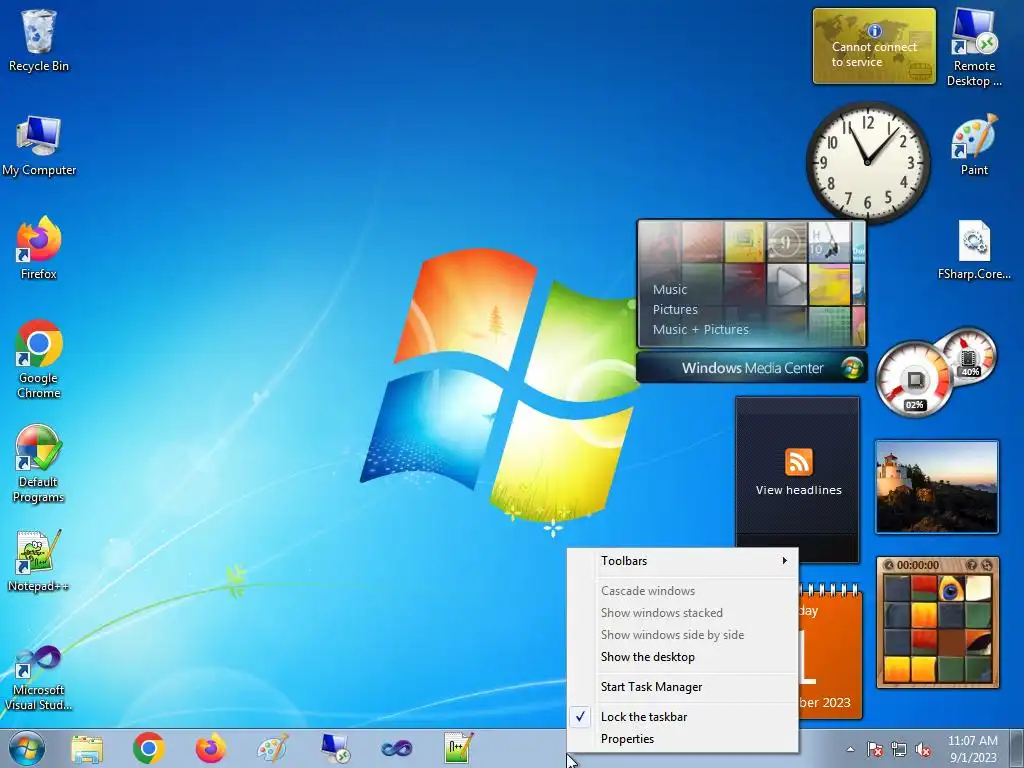
Task: Launch Firefox from the taskbar
Action: pos(211,748)
